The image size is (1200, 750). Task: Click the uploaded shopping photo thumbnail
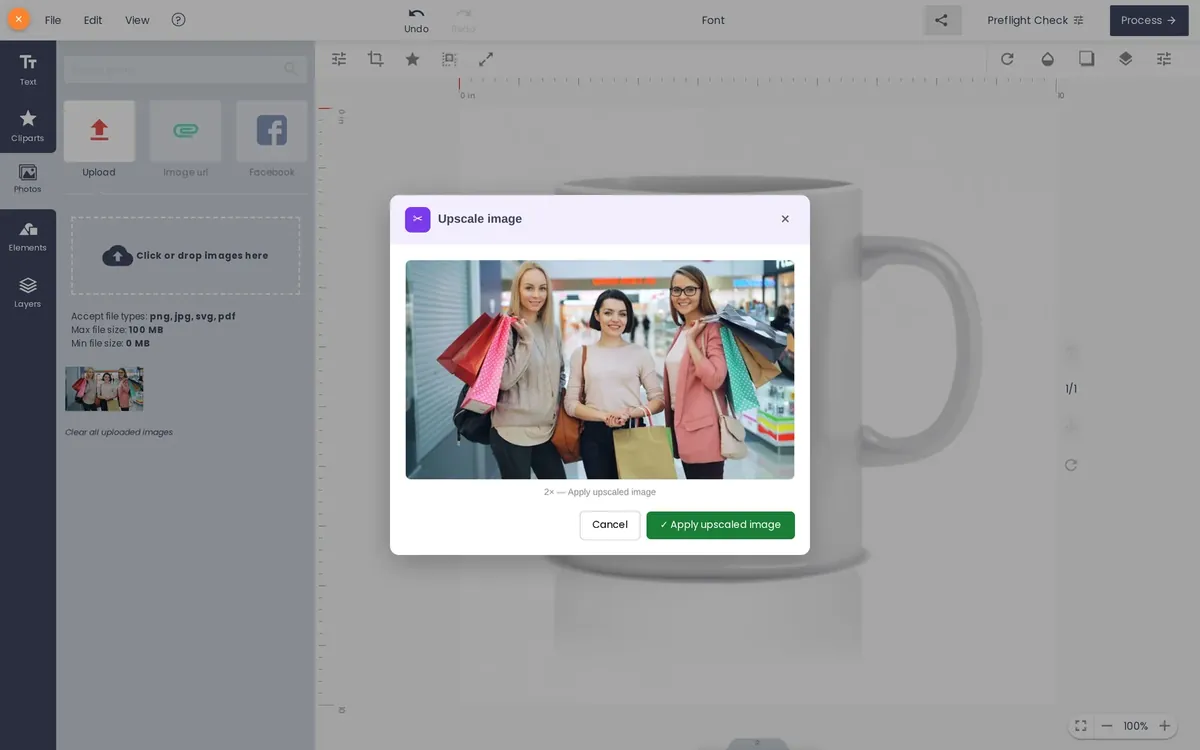coord(104,389)
